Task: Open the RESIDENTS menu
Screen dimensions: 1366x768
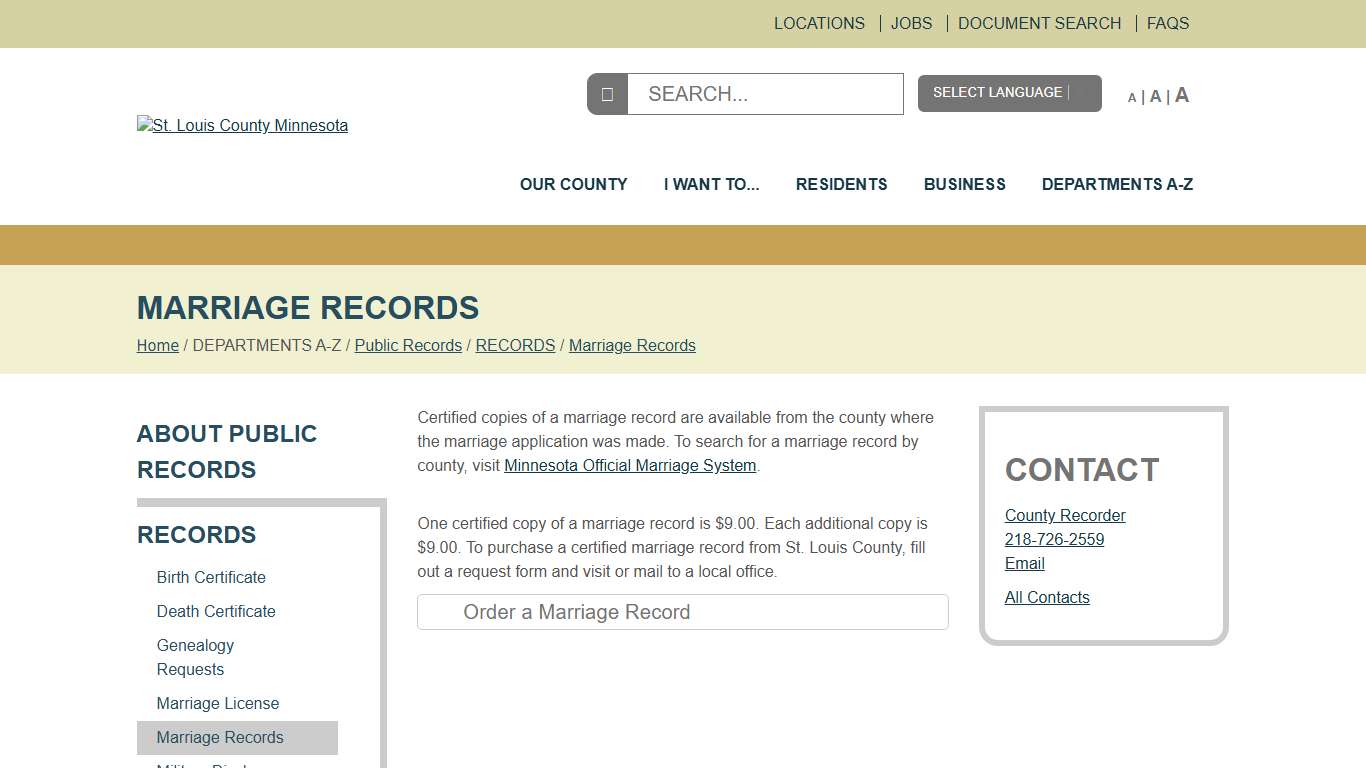Action: (x=841, y=184)
